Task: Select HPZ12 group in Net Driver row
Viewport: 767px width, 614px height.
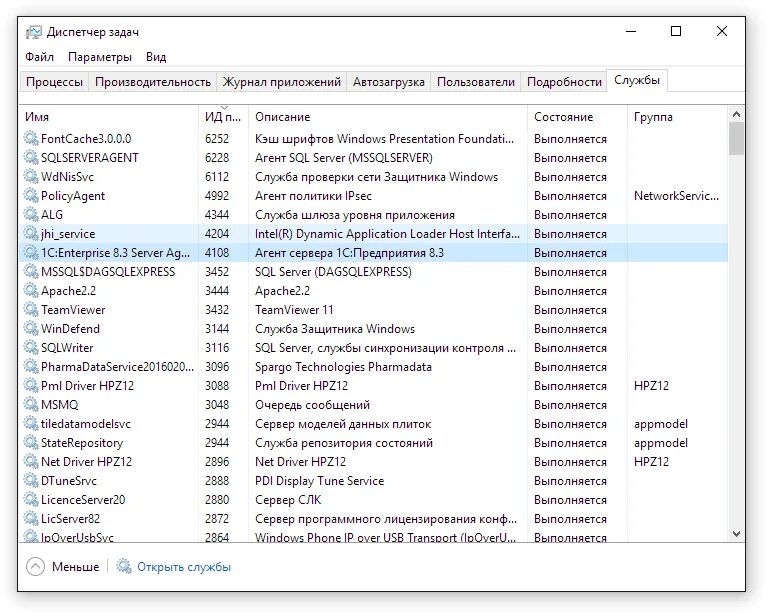Action: coord(651,462)
